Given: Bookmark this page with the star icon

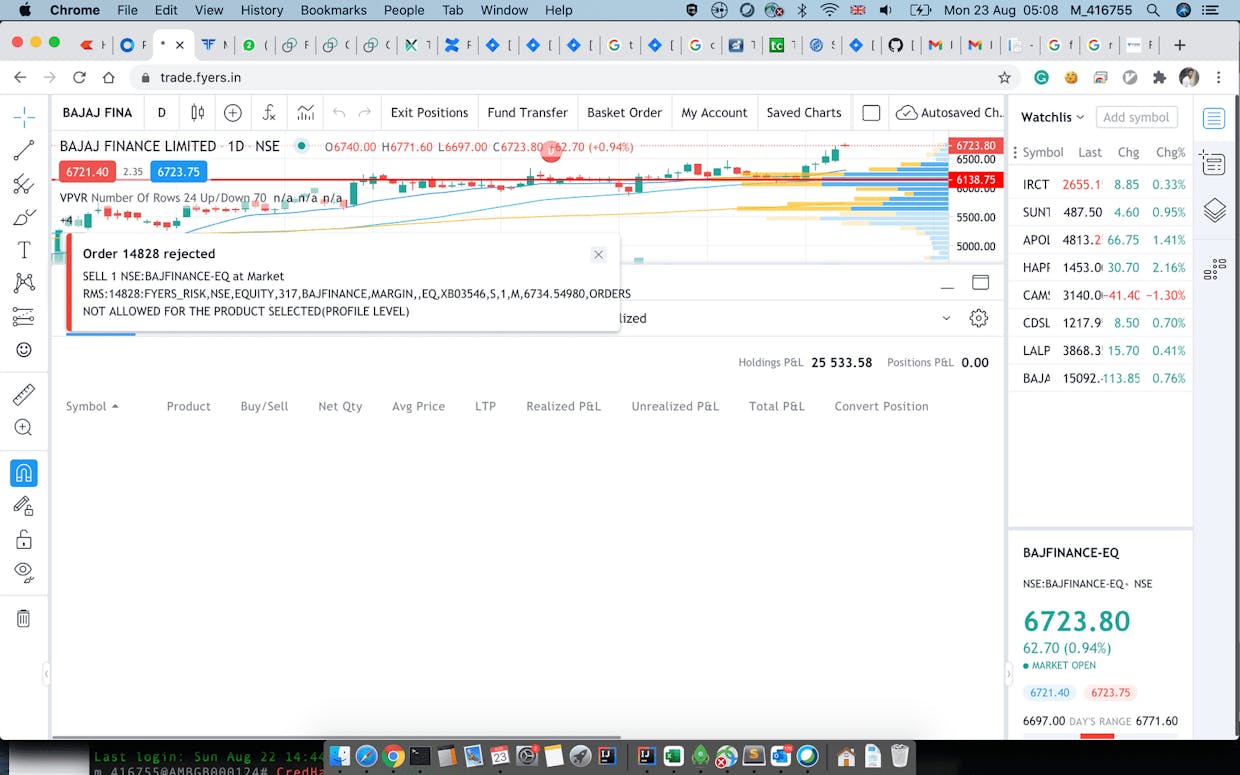Looking at the screenshot, I should (1004, 77).
